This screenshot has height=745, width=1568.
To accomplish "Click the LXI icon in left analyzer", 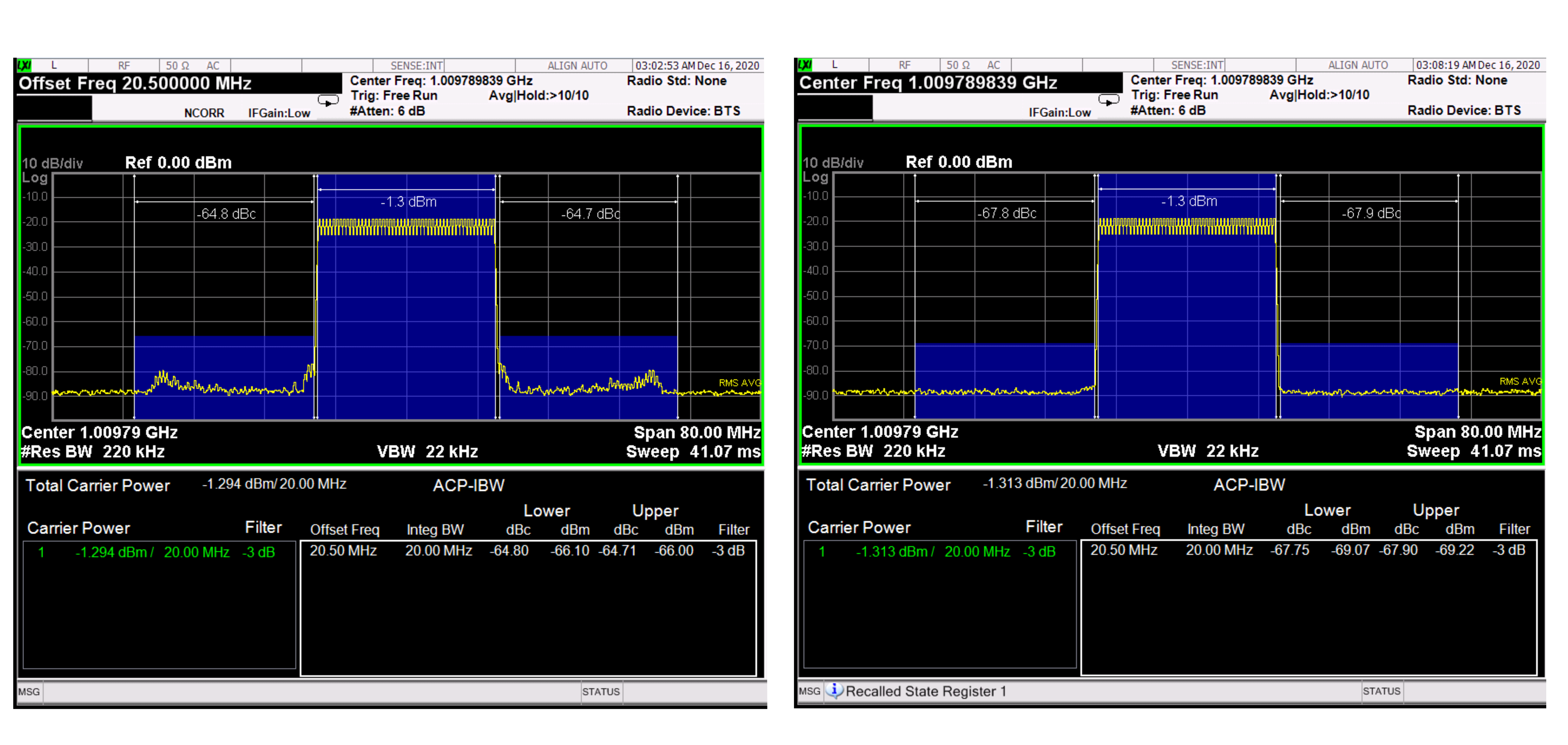I will tap(24, 65).
